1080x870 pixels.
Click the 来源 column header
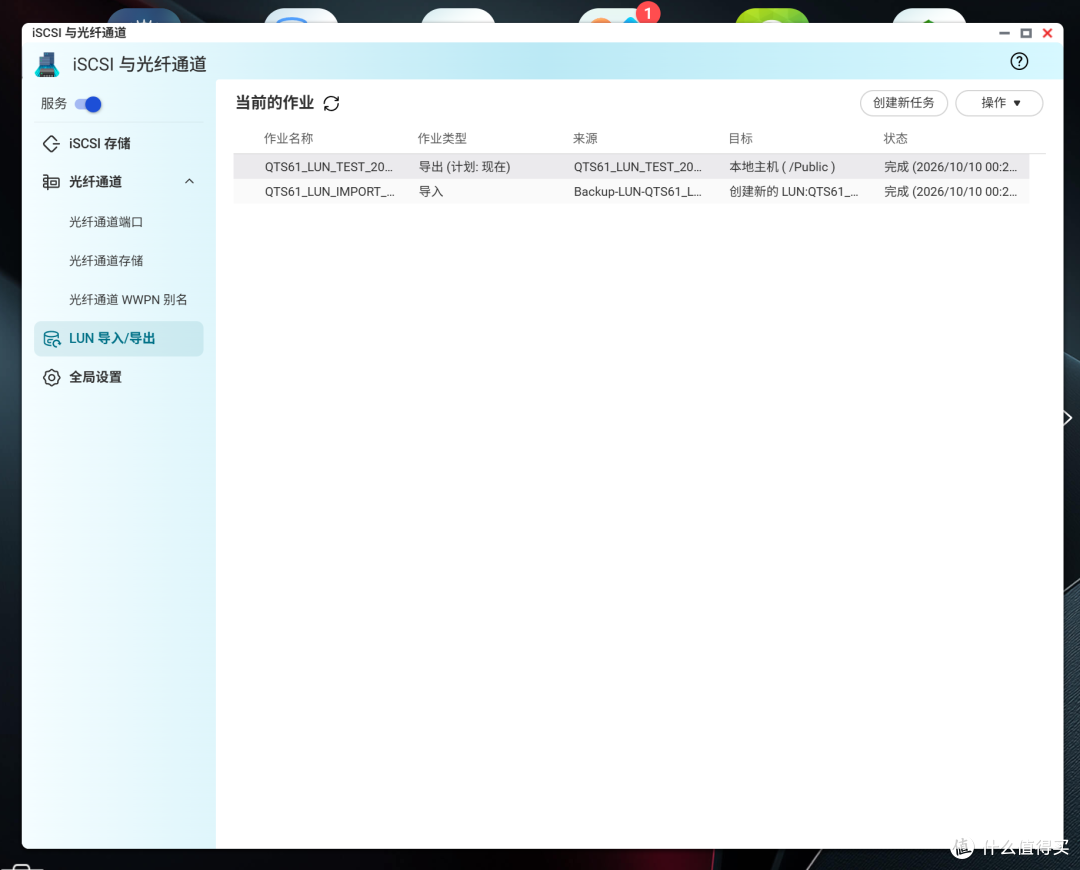pyautogui.click(x=585, y=138)
